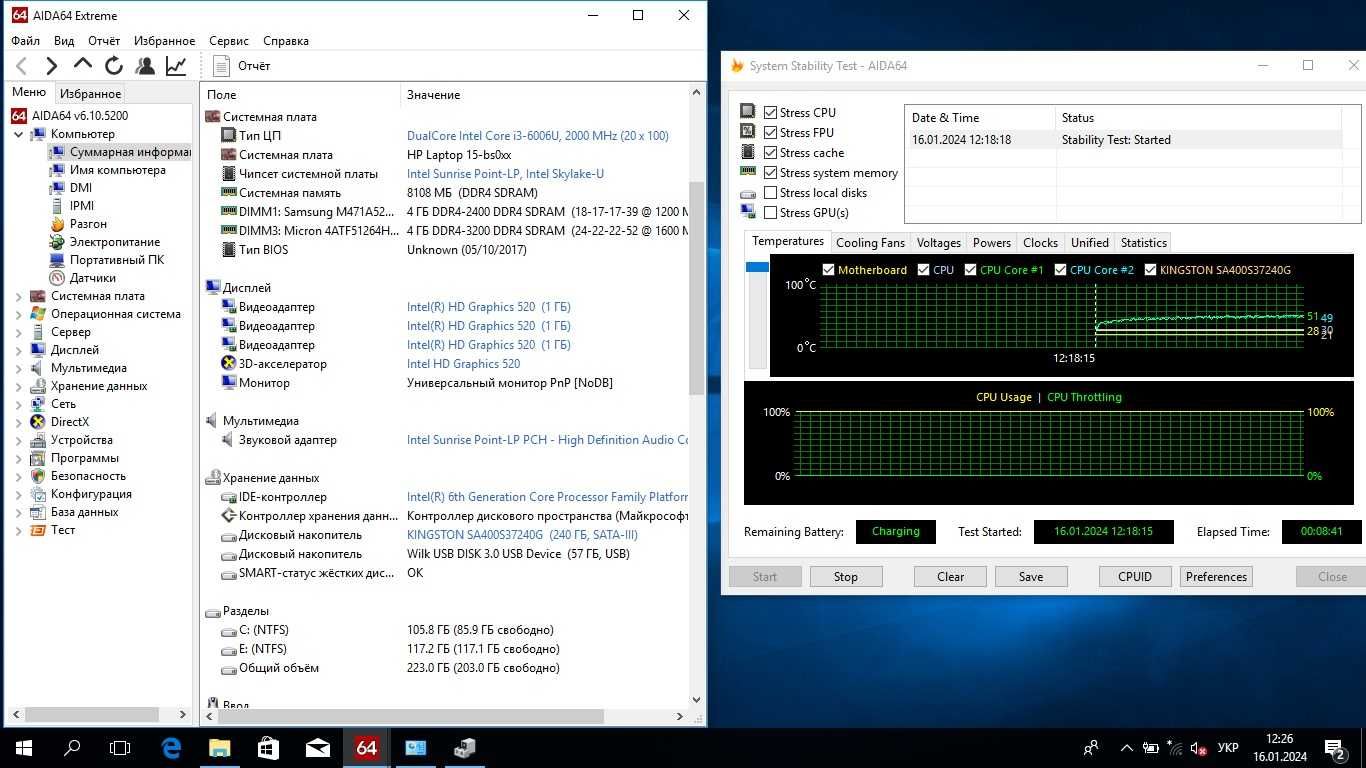Switch to Cooling Fans tab
Image resolution: width=1366 pixels, height=768 pixels.
870,243
